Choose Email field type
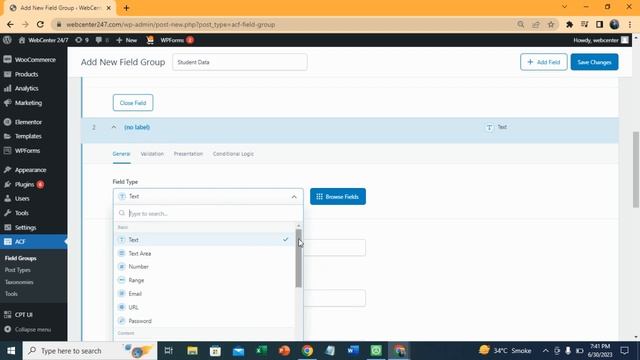640x360 pixels. click(204, 294)
